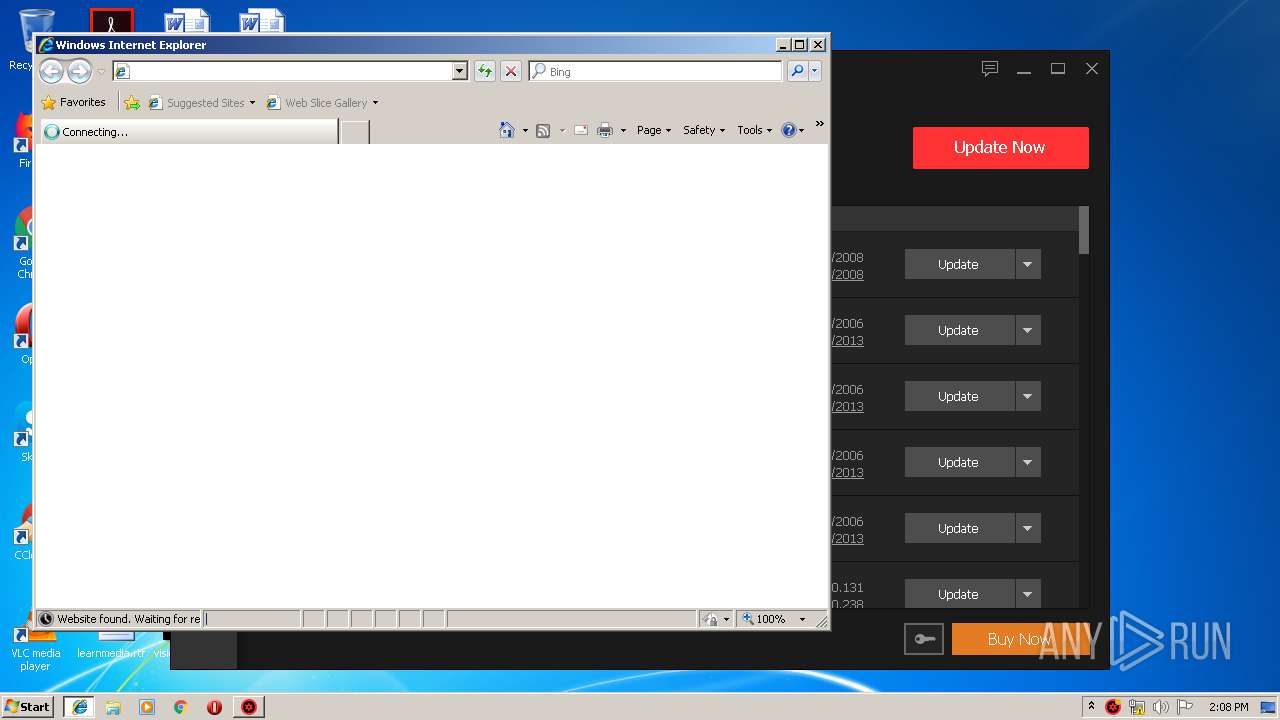
Task: Open the learnmedia.rtf desktop file
Action: pos(111,645)
